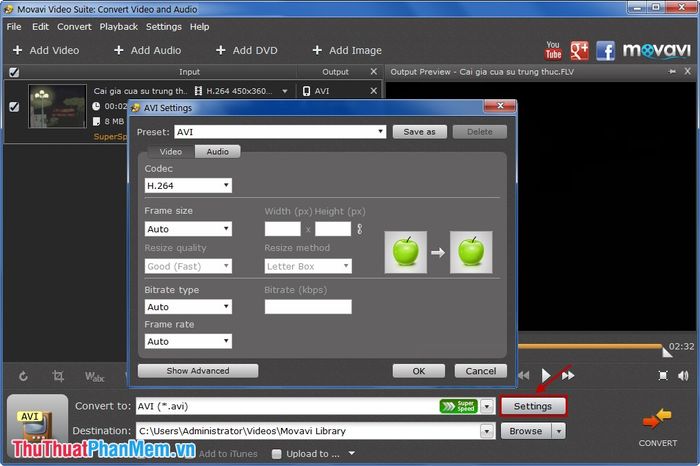Close the Input/Output list header
This screenshot has height=466, width=700.
(374, 71)
